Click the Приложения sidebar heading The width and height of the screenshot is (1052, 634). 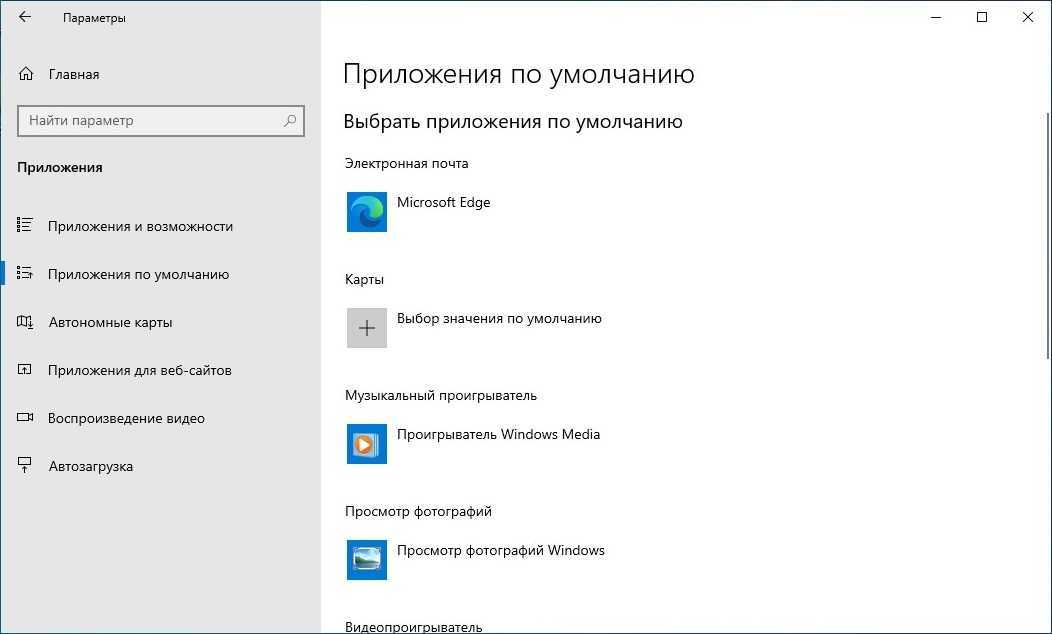(60, 168)
